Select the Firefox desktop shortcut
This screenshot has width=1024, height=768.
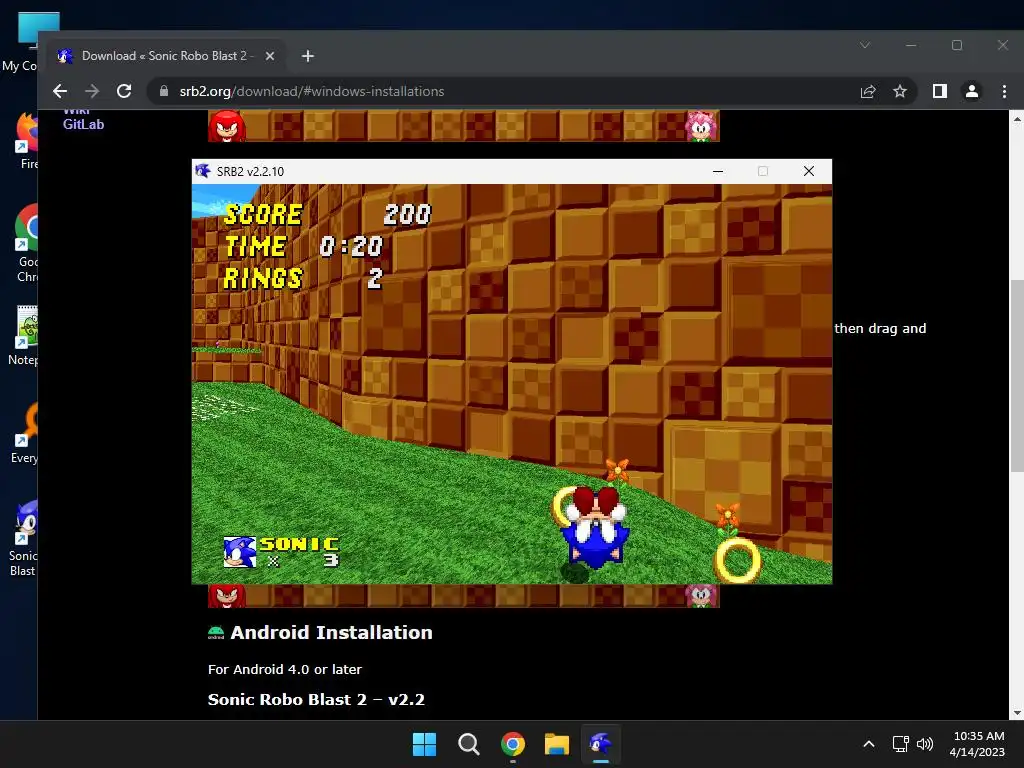pyautogui.click(x=27, y=141)
